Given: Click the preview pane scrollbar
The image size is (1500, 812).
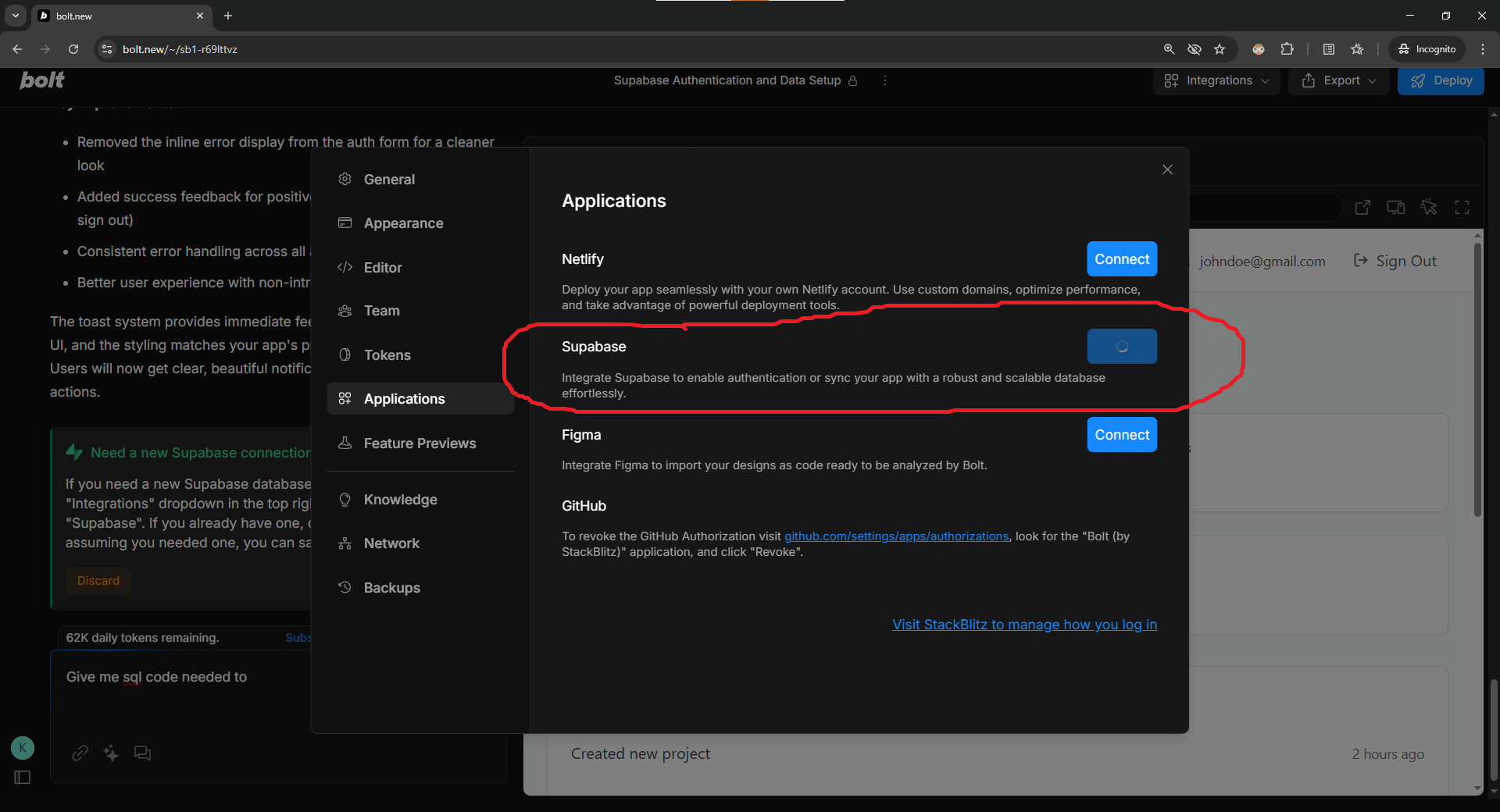Looking at the screenshot, I should [1477, 379].
